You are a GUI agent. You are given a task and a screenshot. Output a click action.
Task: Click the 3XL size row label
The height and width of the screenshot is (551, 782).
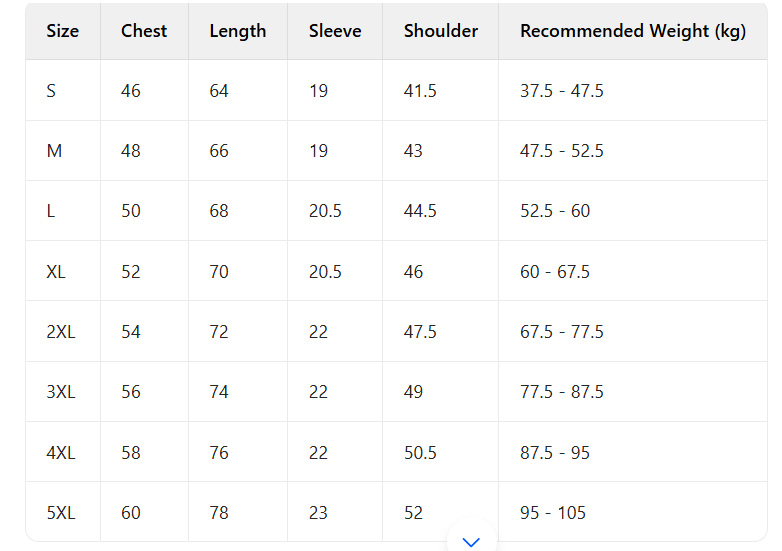pyautogui.click(x=61, y=392)
